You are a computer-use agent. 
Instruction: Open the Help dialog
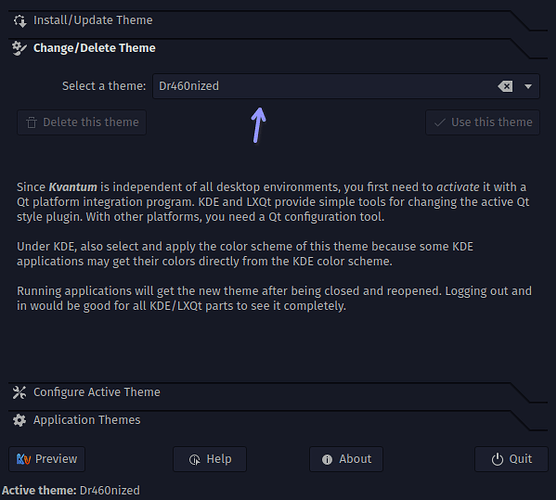(x=210, y=459)
